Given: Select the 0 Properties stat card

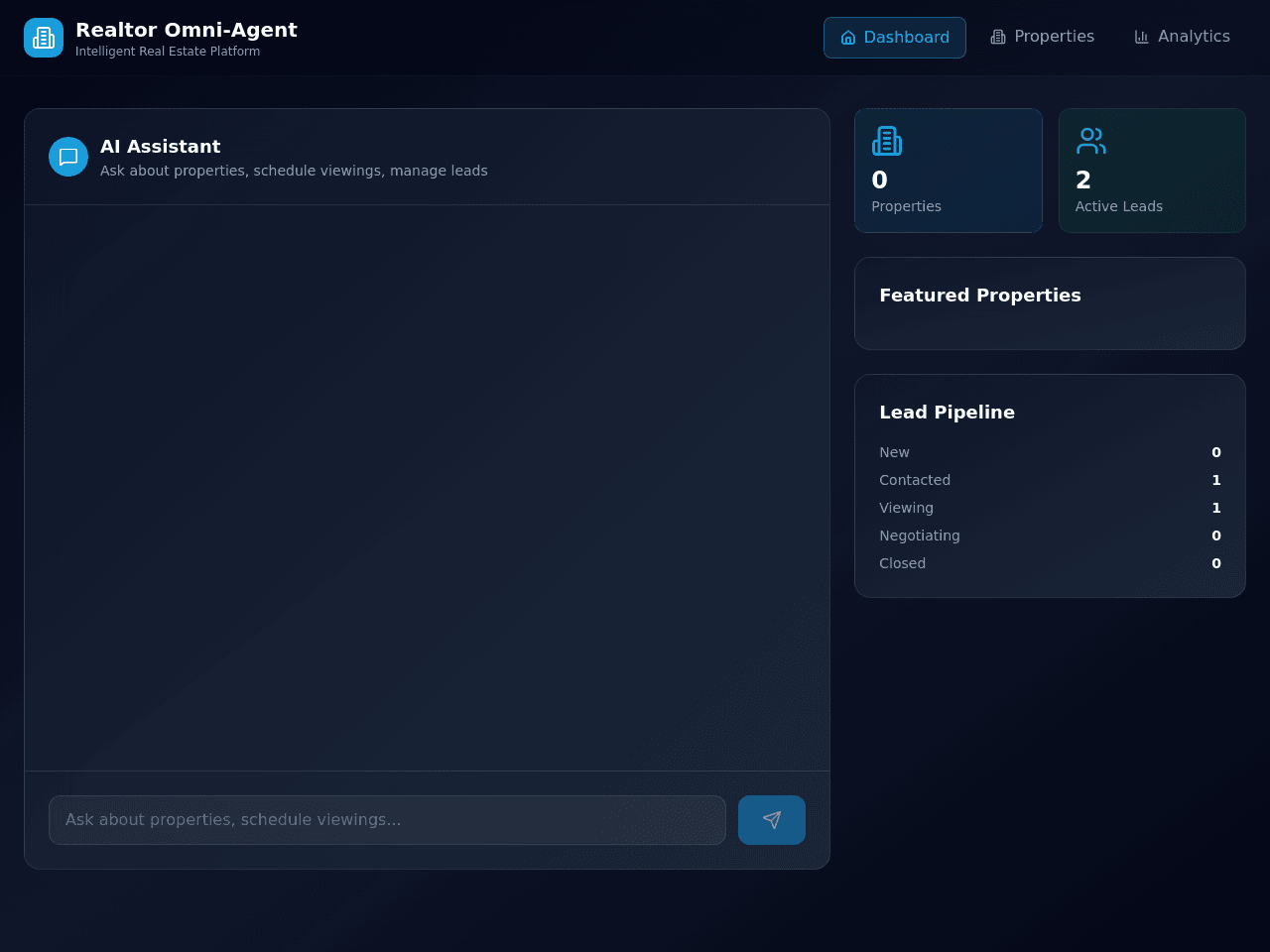Looking at the screenshot, I should [x=949, y=171].
